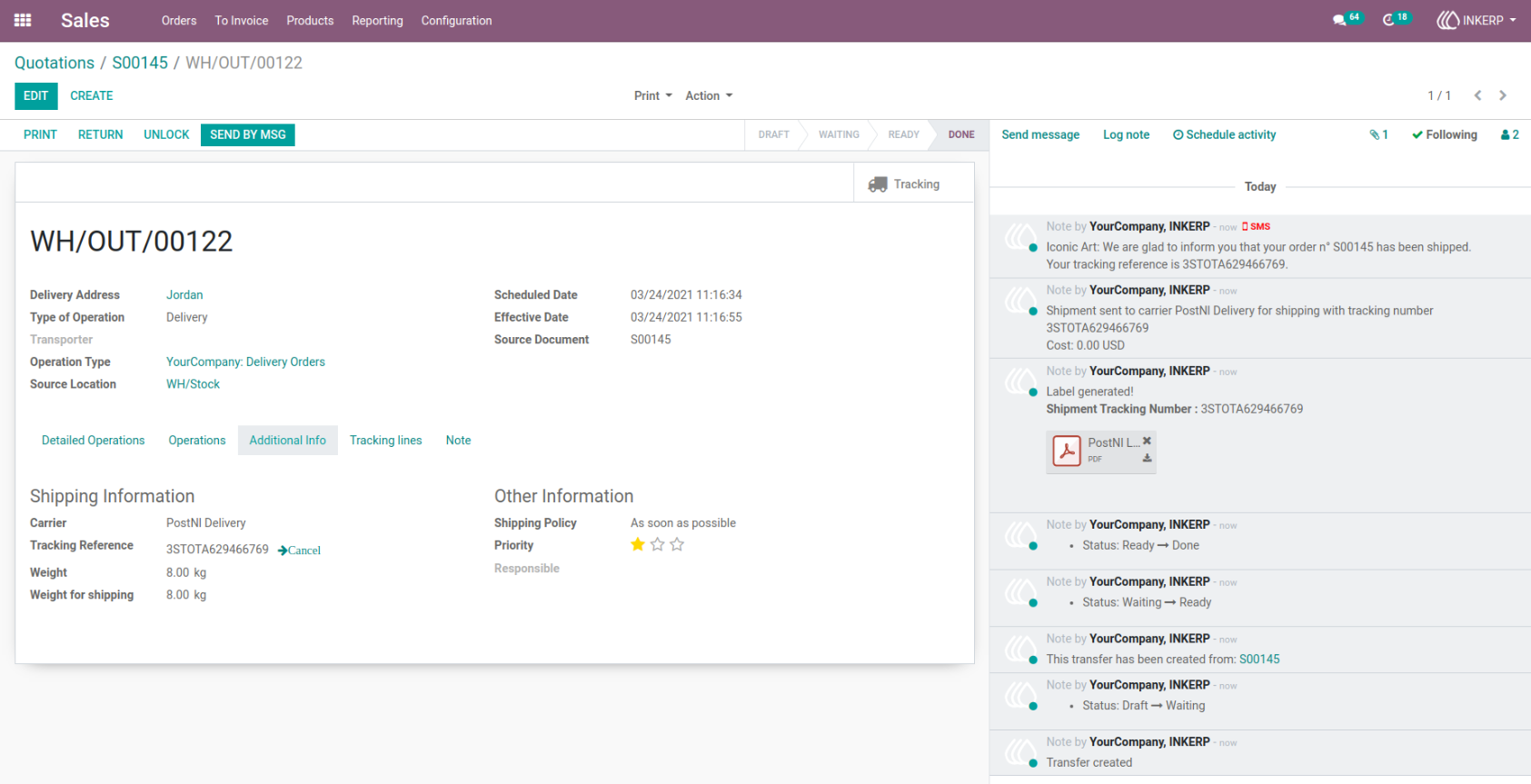
Task: Switch to the Tracking lines tab
Action: 386,441
